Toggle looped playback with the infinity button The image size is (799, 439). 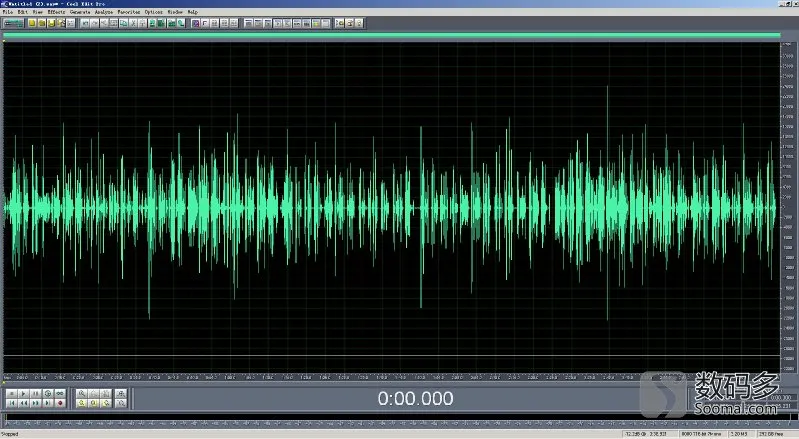[60, 394]
